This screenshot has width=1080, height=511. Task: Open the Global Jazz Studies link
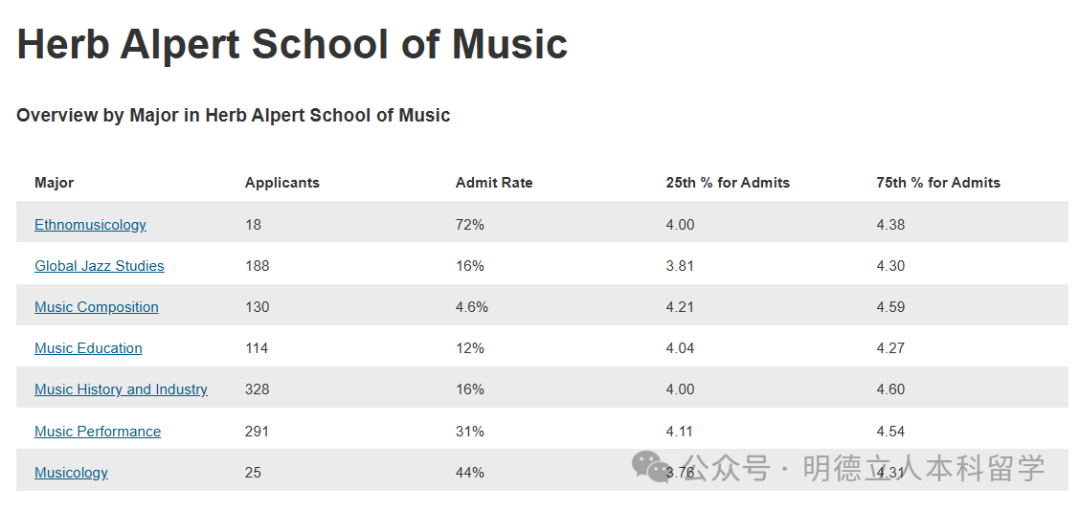tap(99, 266)
